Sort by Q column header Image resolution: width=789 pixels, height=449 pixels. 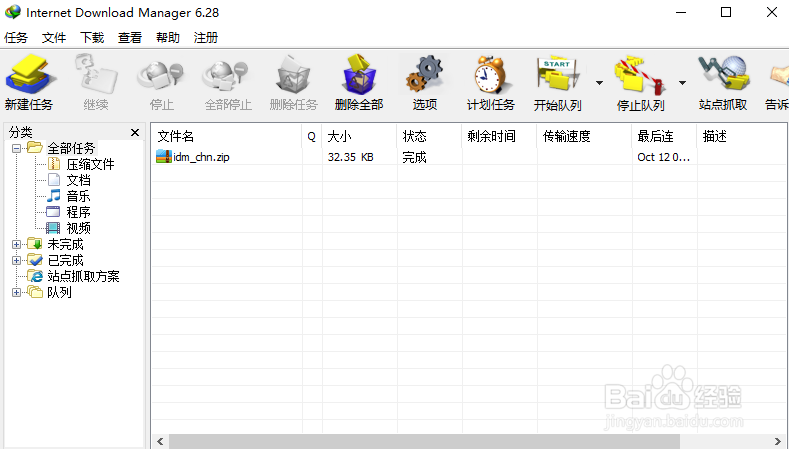(312, 136)
